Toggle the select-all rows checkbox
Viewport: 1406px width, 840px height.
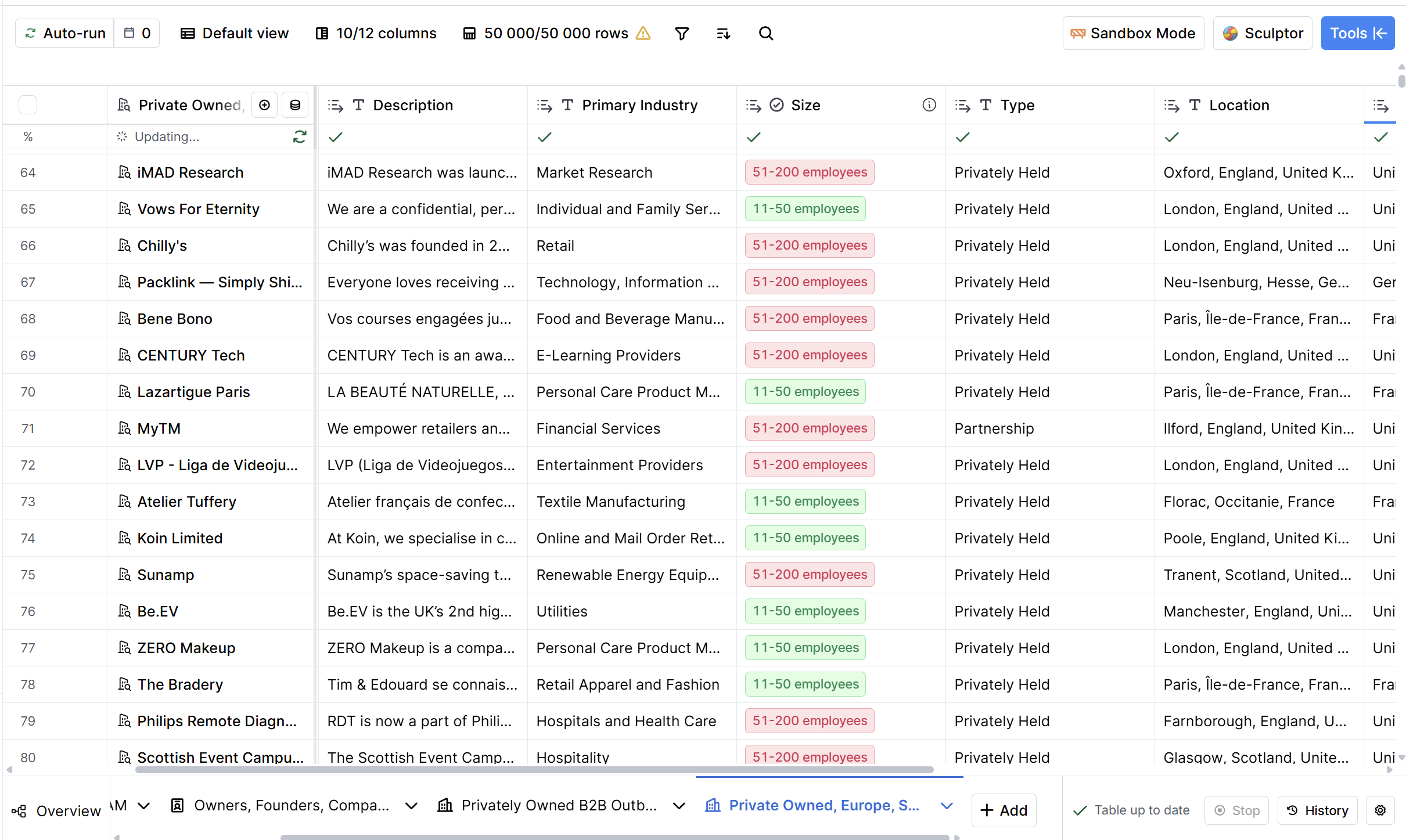tap(28, 105)
